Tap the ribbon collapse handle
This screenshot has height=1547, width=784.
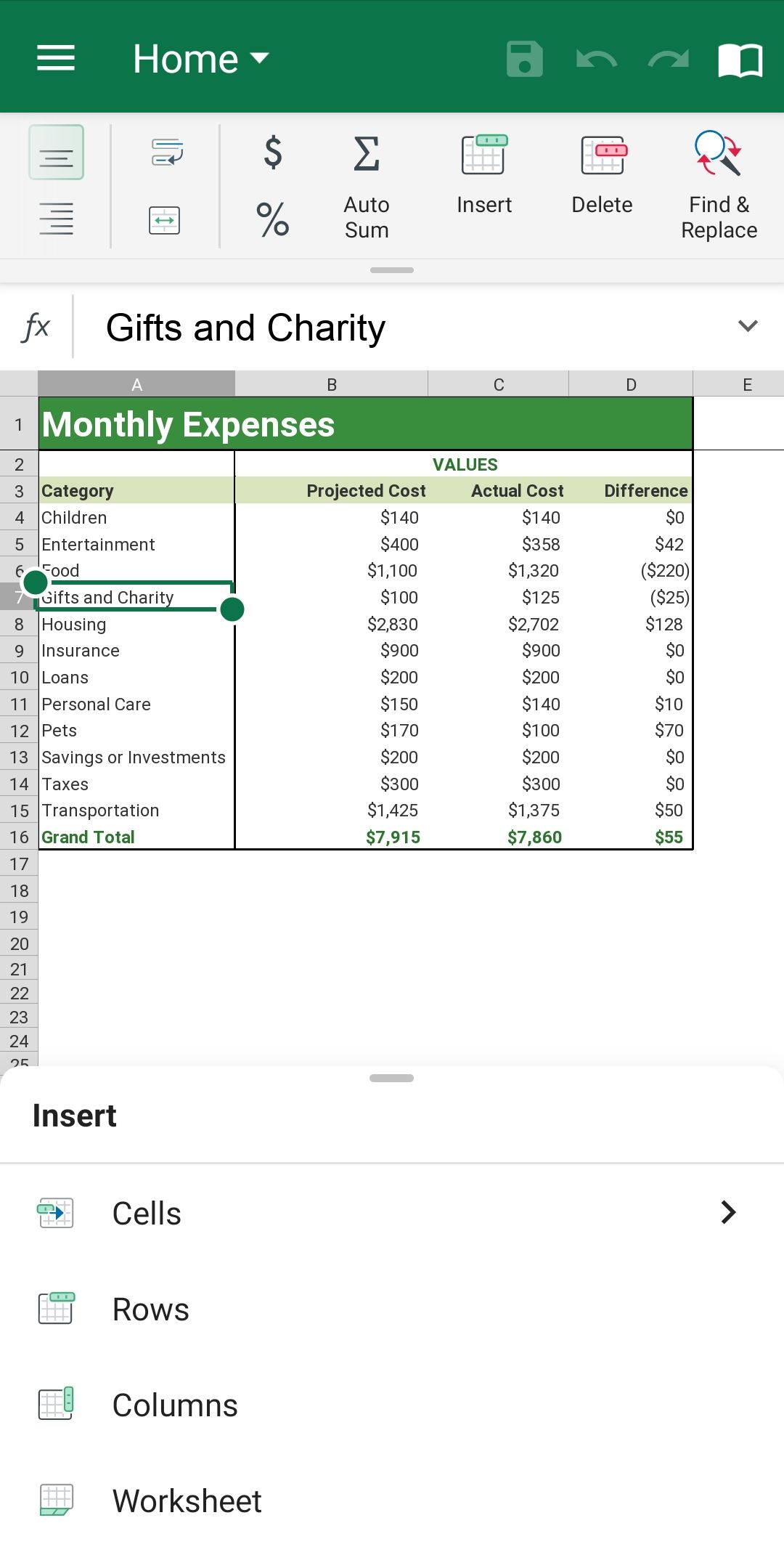392,270
